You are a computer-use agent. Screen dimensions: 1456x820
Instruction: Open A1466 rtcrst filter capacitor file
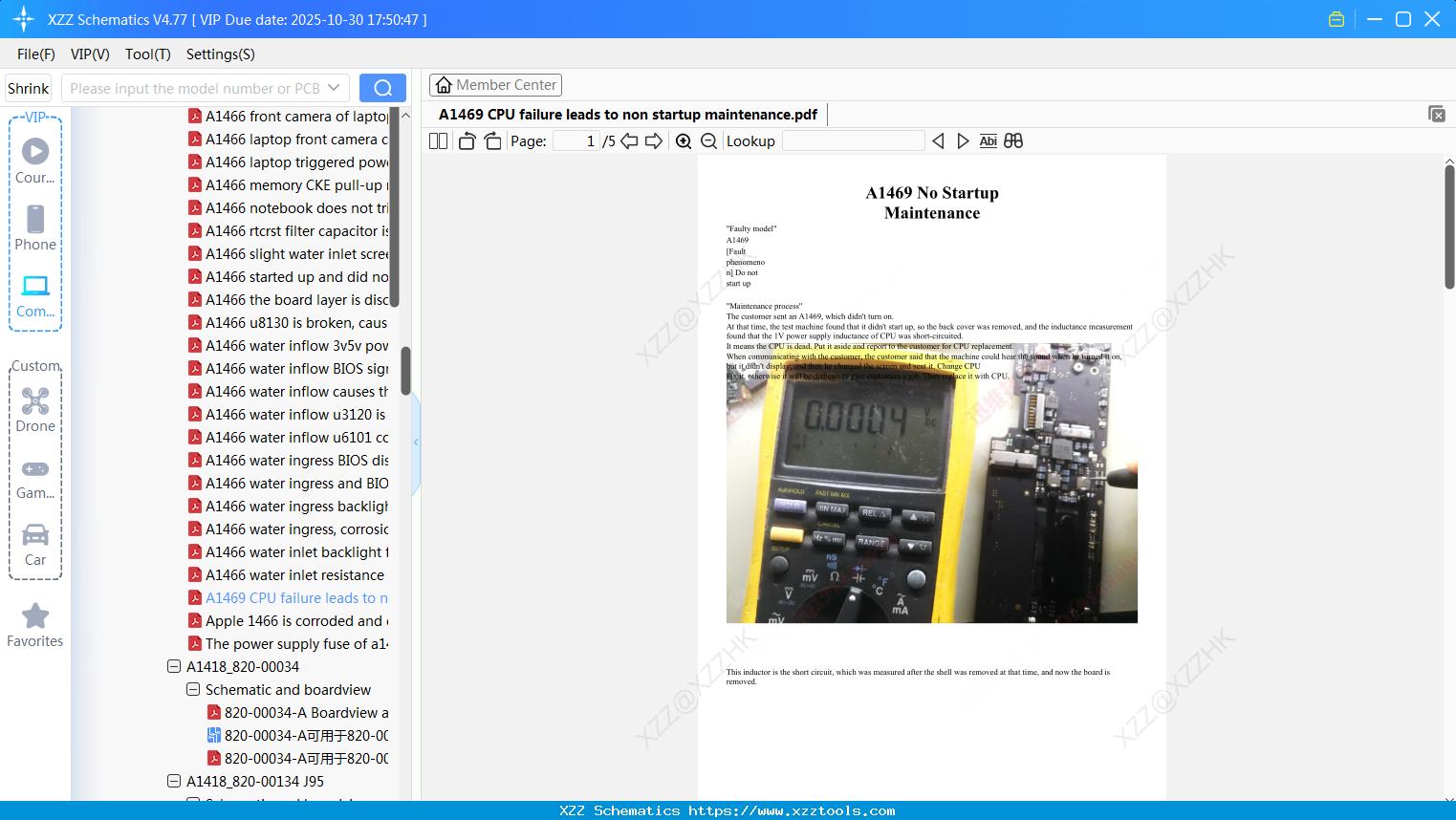tap(288, 230)
